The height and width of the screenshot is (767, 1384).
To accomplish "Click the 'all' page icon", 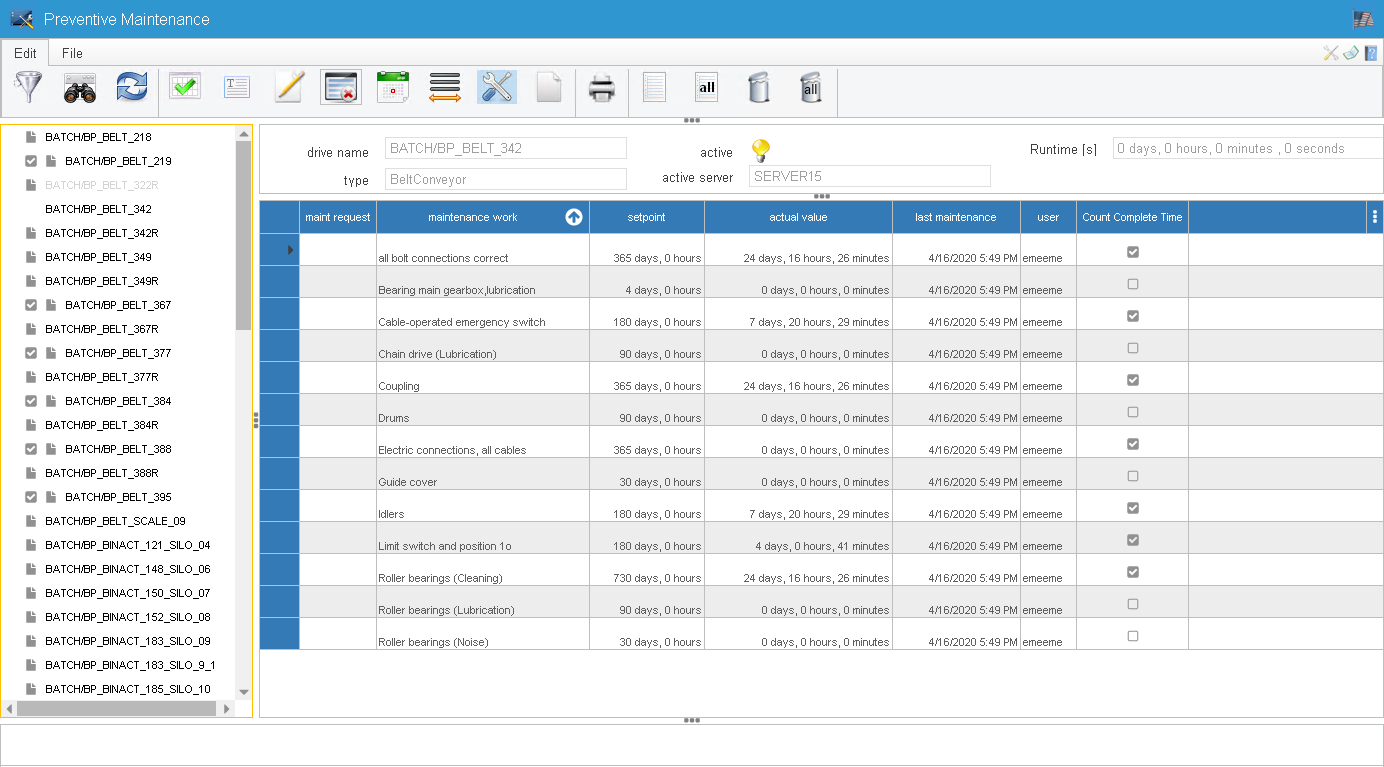I will click(x=707, y=87).
